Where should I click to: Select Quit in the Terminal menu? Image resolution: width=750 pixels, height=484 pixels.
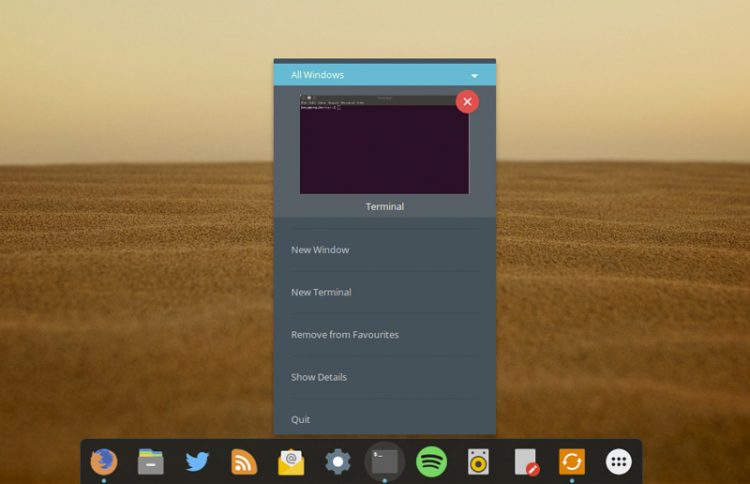[385, 419]
